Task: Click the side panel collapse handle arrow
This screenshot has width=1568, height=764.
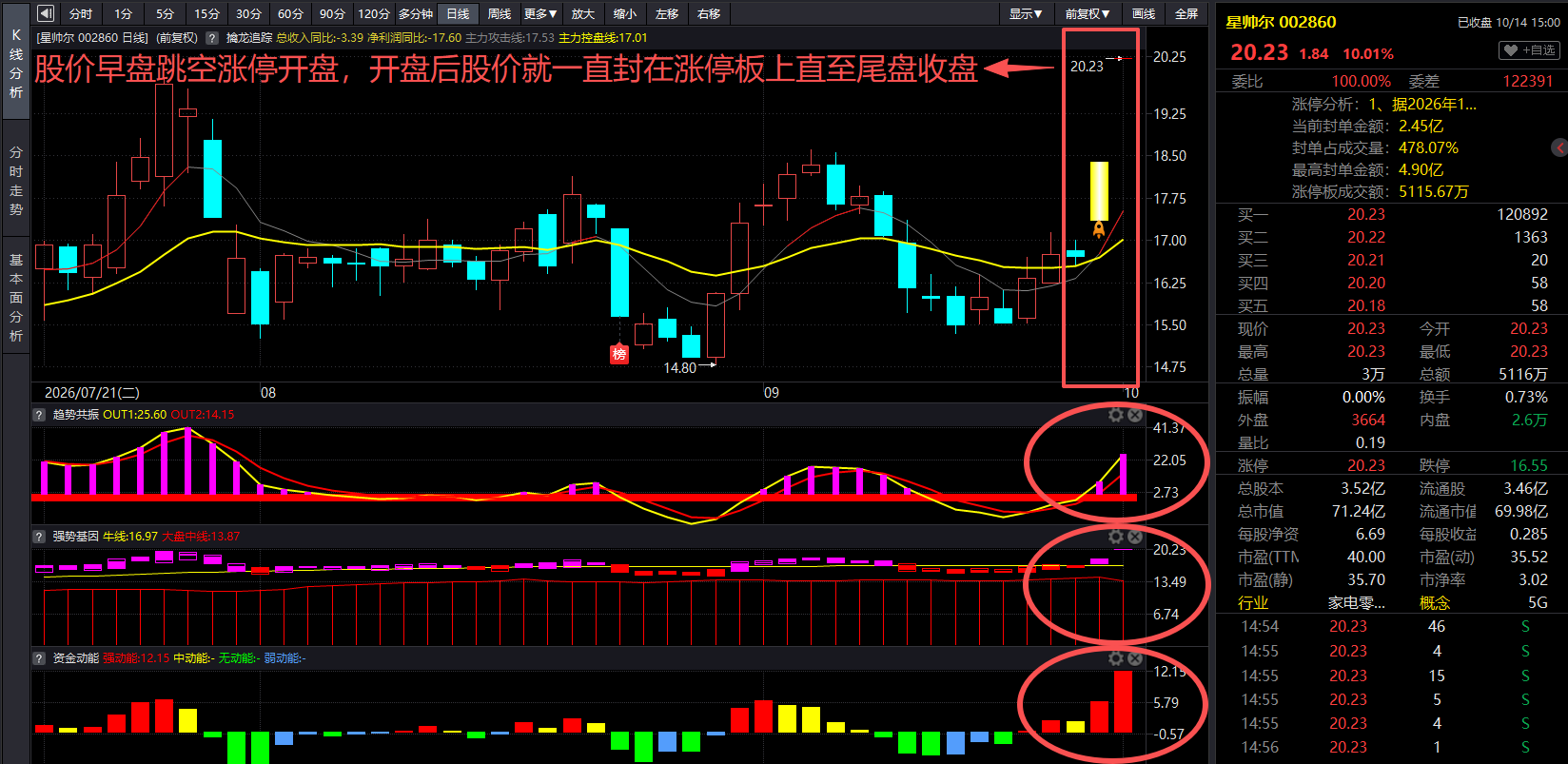Action: [x=1559, y=147]
